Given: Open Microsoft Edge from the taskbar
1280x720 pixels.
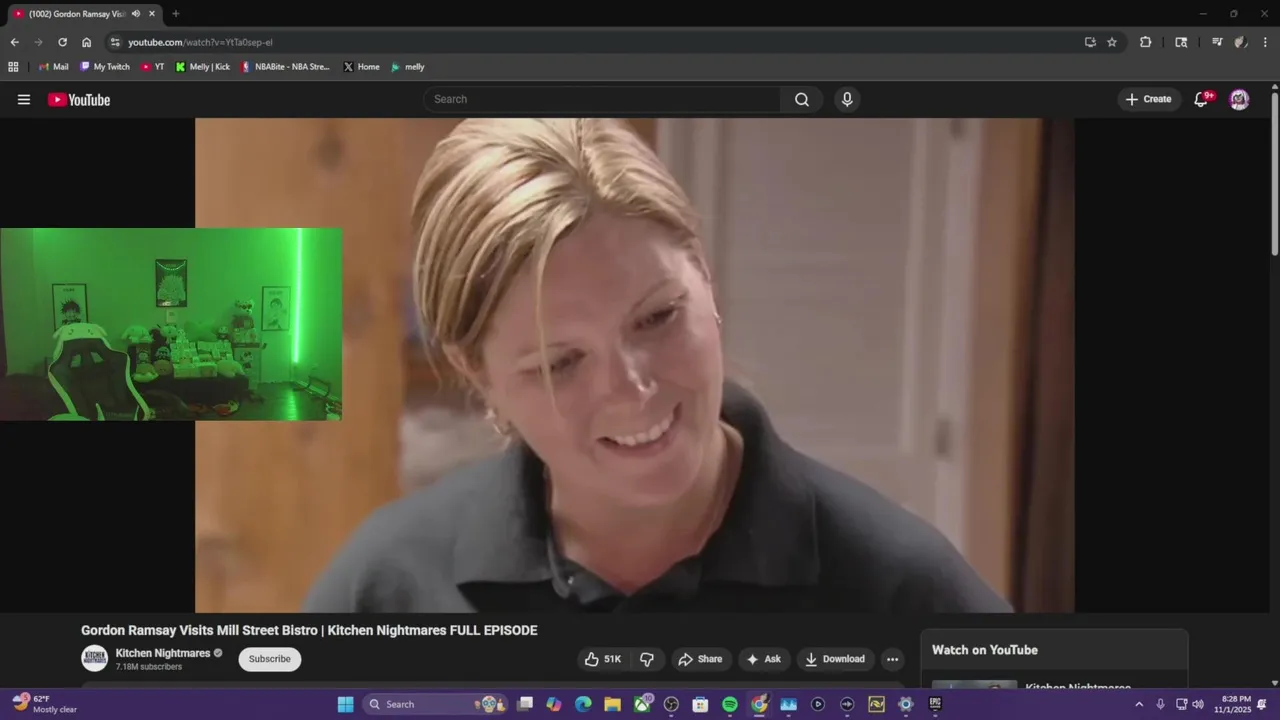Looking at the screenshot, I should (x=583, y=704).
